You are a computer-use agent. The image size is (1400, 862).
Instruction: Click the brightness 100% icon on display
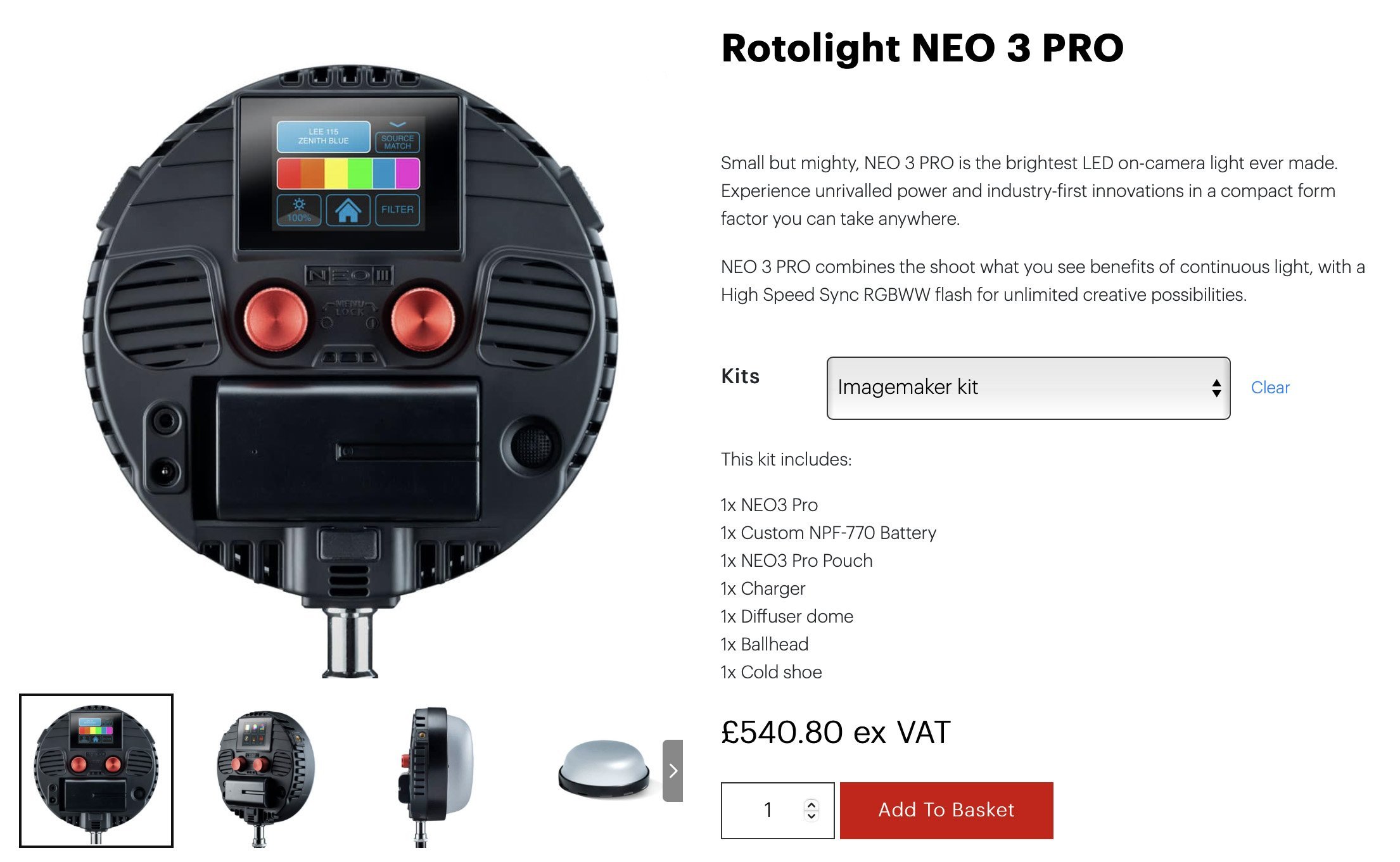(x=299, y=210)
